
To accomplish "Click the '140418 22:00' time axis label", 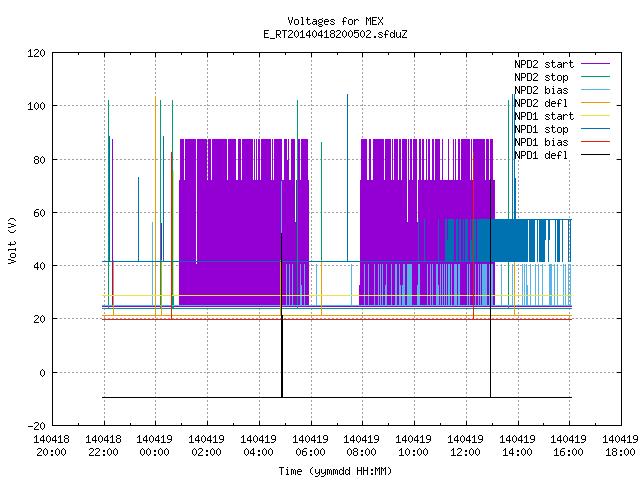I will tap(103, 446).
